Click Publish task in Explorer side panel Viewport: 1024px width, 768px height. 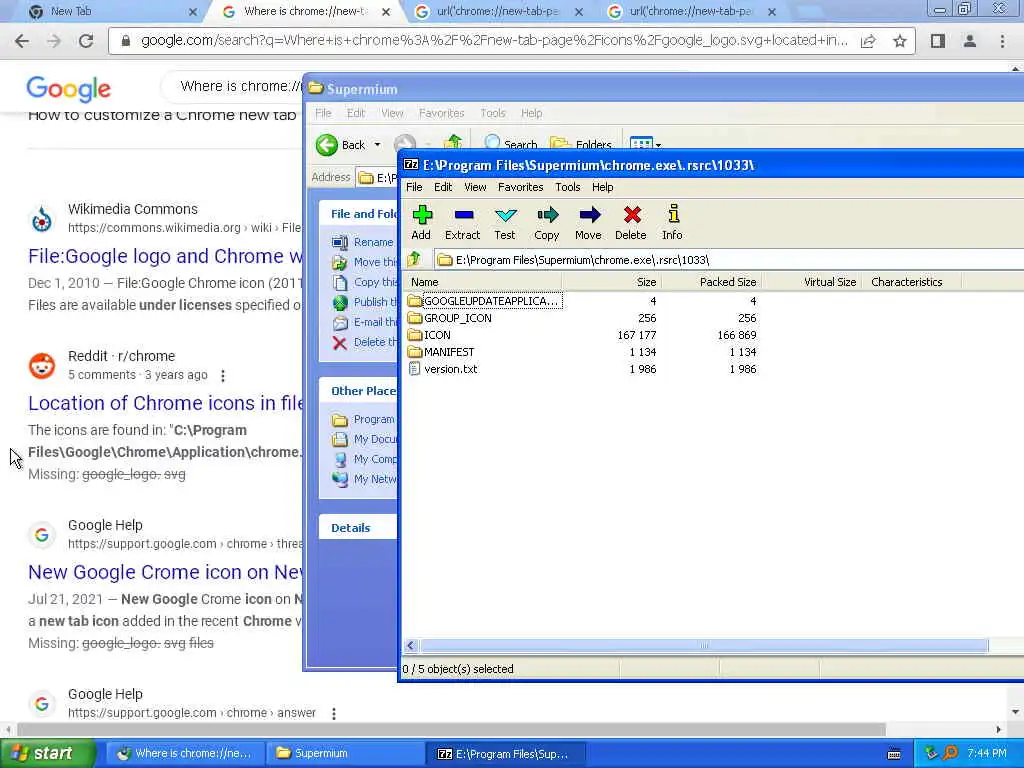[x=364, y=302]
